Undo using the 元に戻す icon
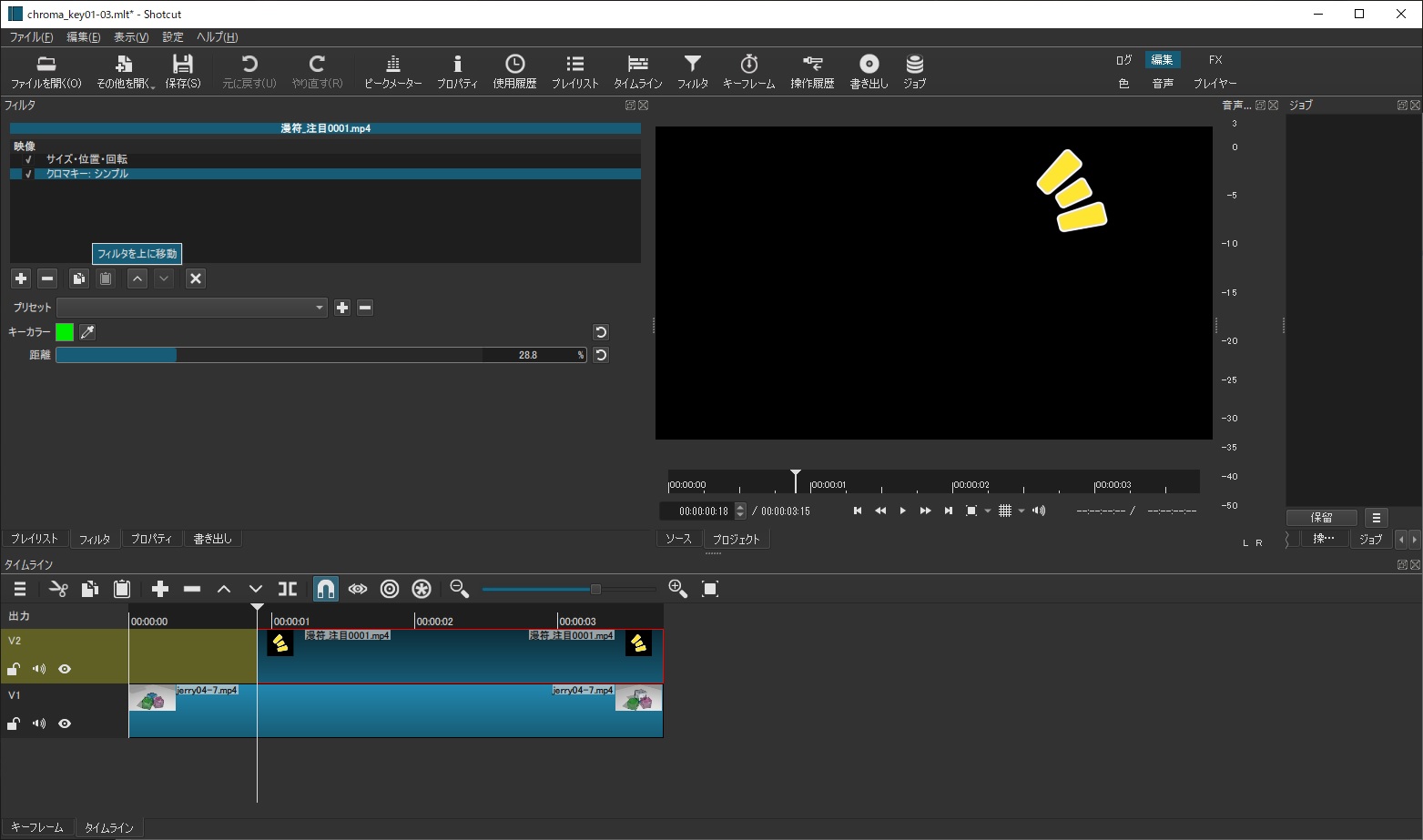 click(249, 72)
